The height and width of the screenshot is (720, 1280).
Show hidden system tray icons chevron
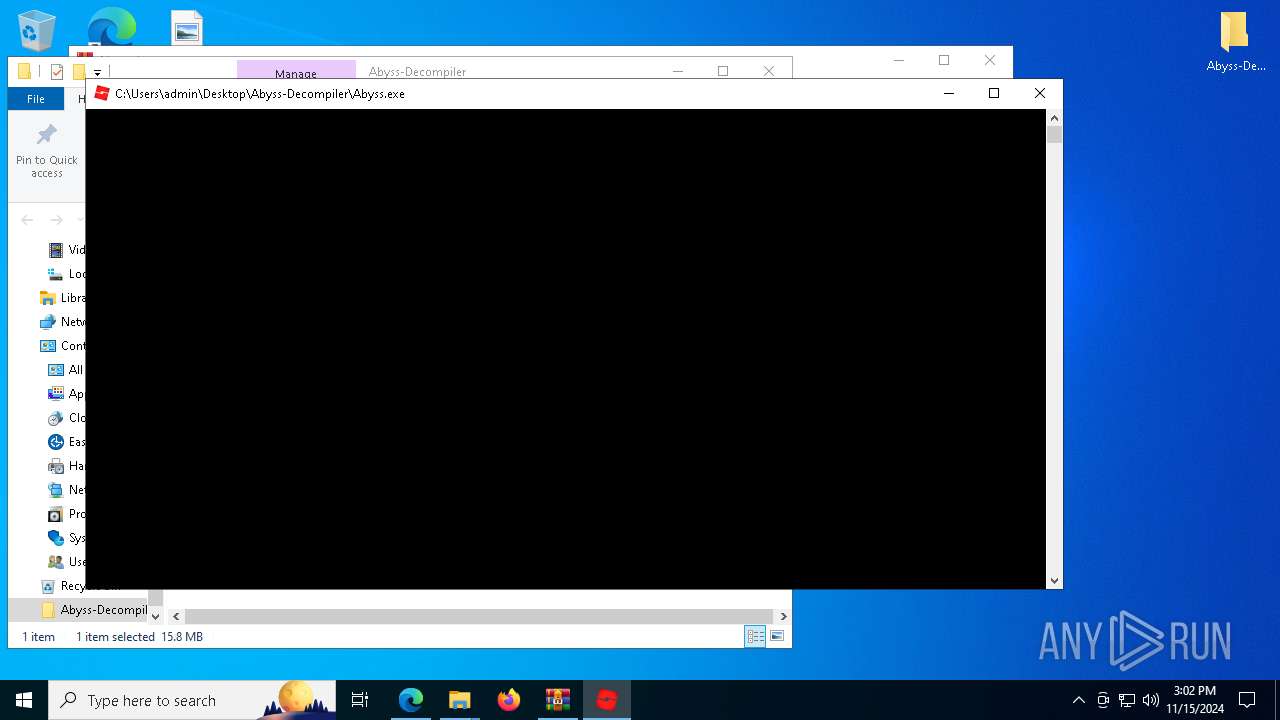click(1078, 700)
